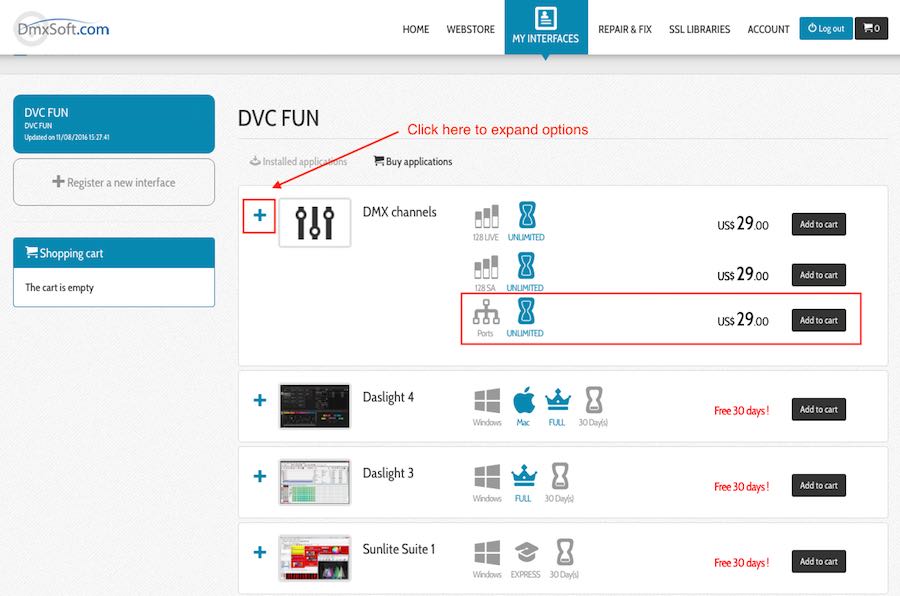
Task: Select the DVC FUN interface card
Action: coord(114,124)
